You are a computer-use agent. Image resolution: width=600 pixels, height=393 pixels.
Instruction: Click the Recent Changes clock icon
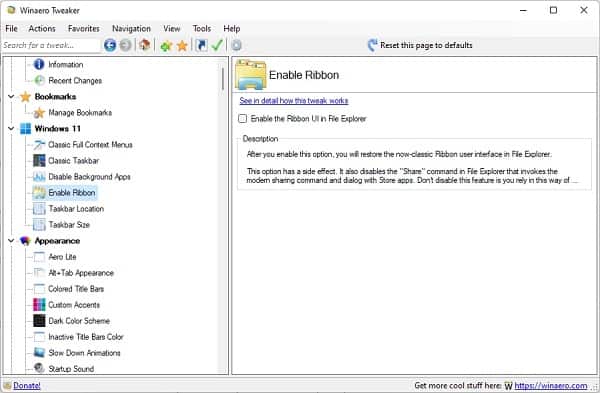coord(39,80)
